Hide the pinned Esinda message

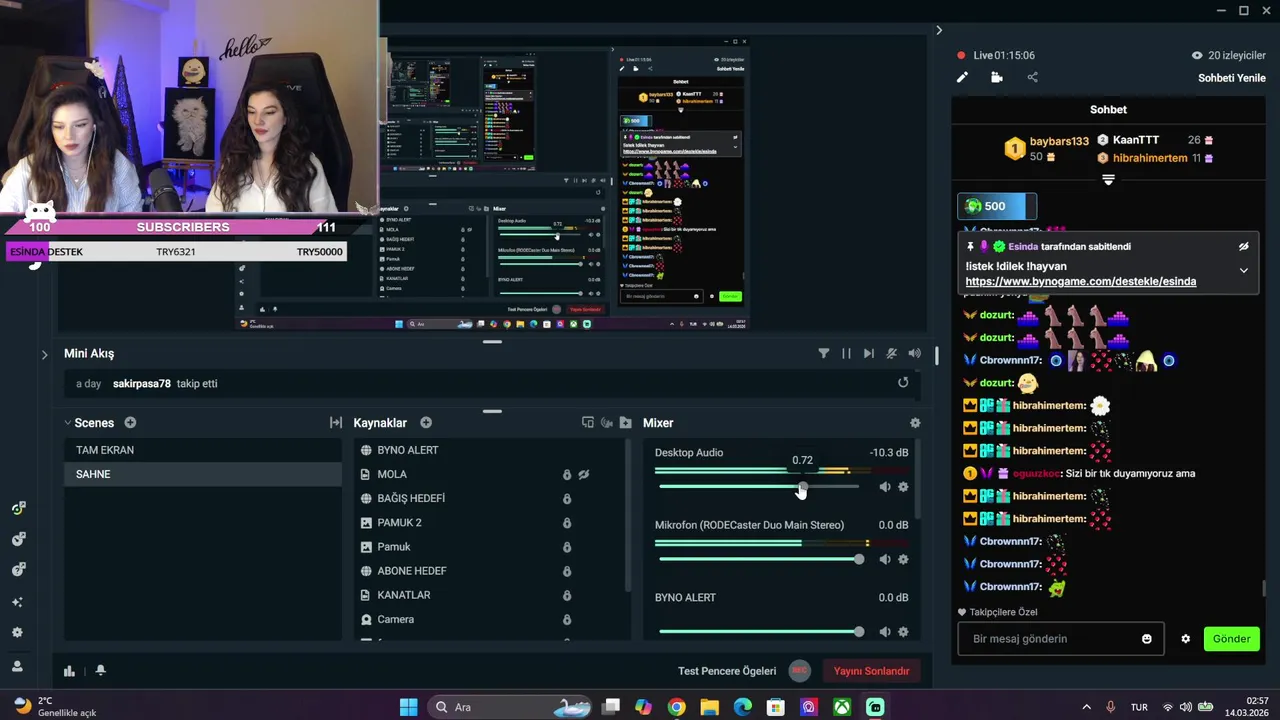click(1243, 246)
